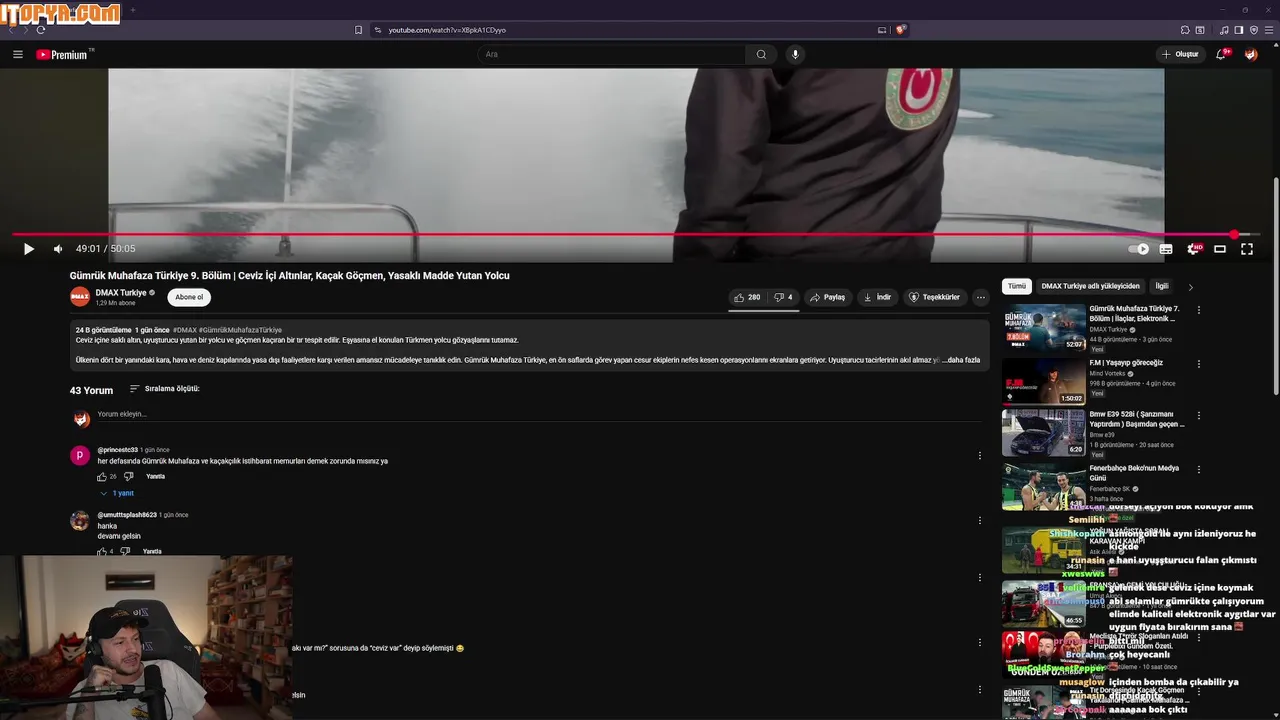The width and height of the screenshot is (1280, 720).
Task: Toggle the autoplay switch in the player
Action: click(1138, 249)
